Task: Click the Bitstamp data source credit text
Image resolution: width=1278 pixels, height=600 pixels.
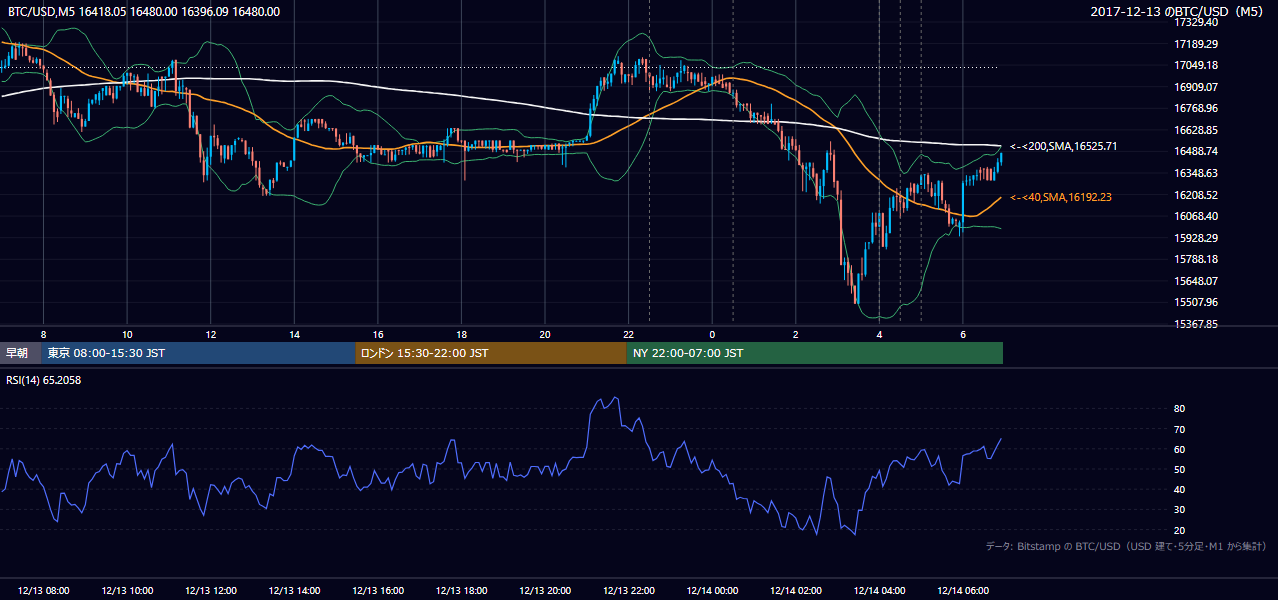Action: click(1126, 546)
